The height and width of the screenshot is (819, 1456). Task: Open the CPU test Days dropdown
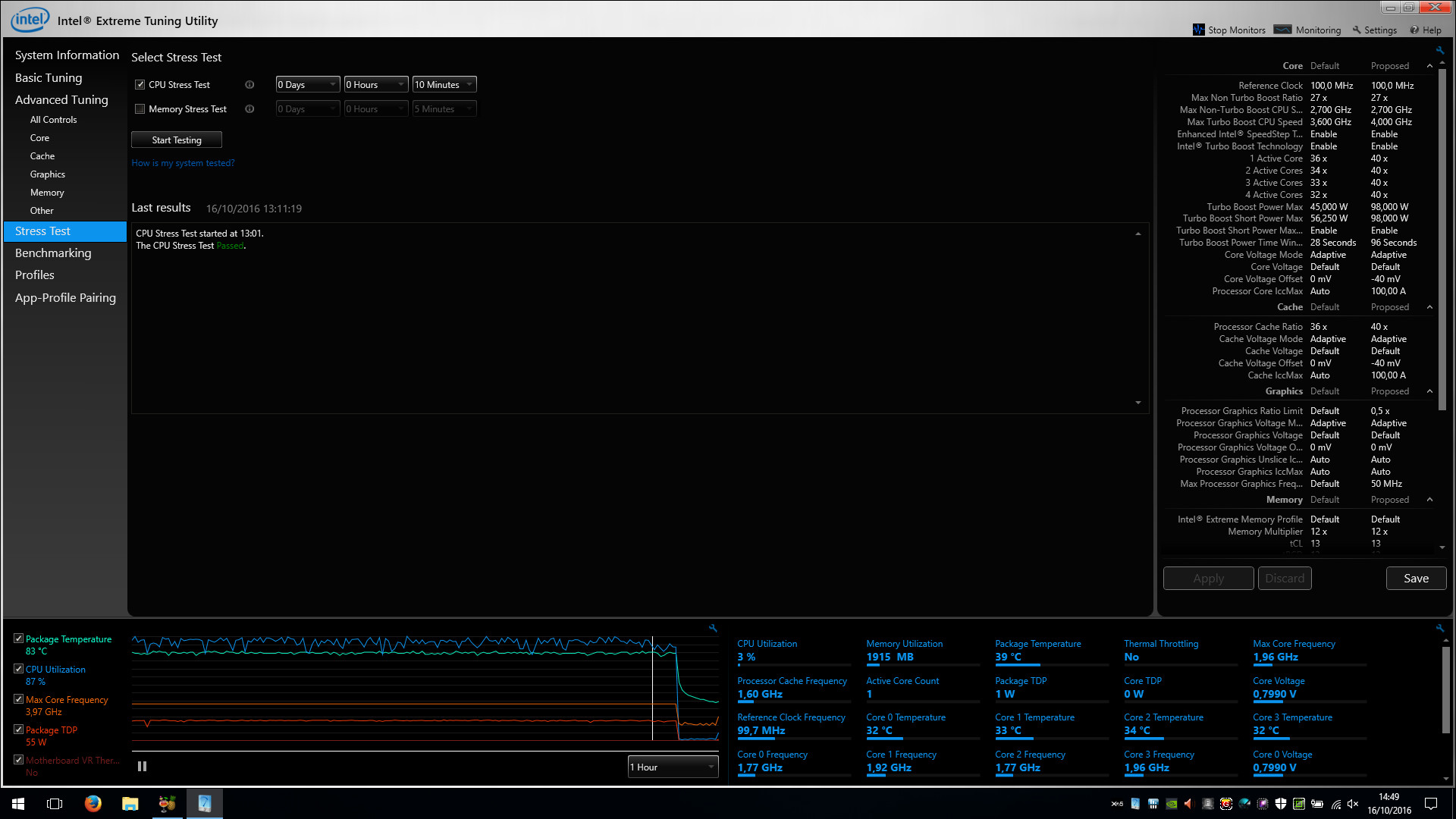[x=307, y=85]
